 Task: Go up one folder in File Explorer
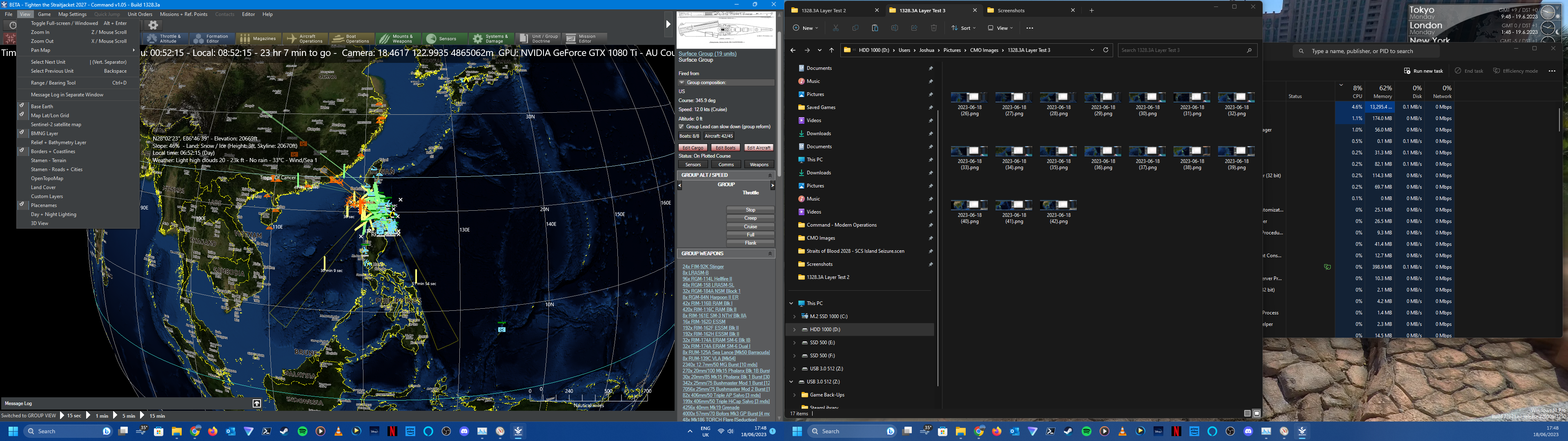point(831,50)
